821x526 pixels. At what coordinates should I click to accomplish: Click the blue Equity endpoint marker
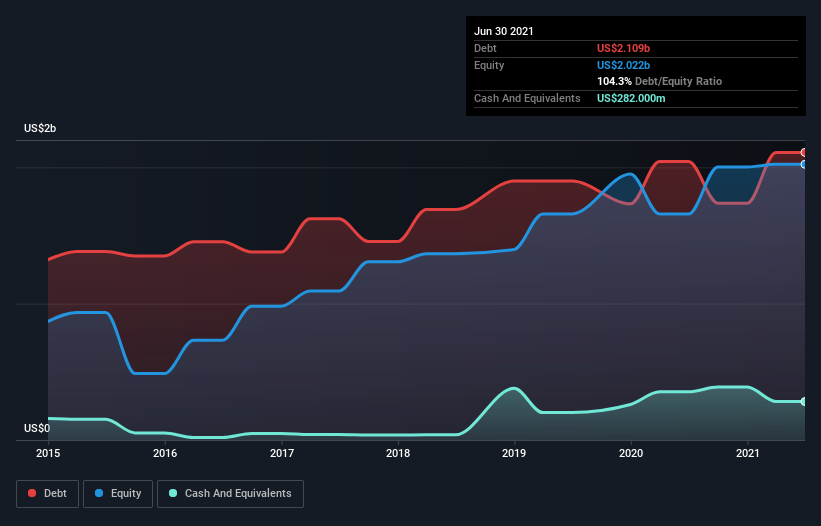click(804, 164)
